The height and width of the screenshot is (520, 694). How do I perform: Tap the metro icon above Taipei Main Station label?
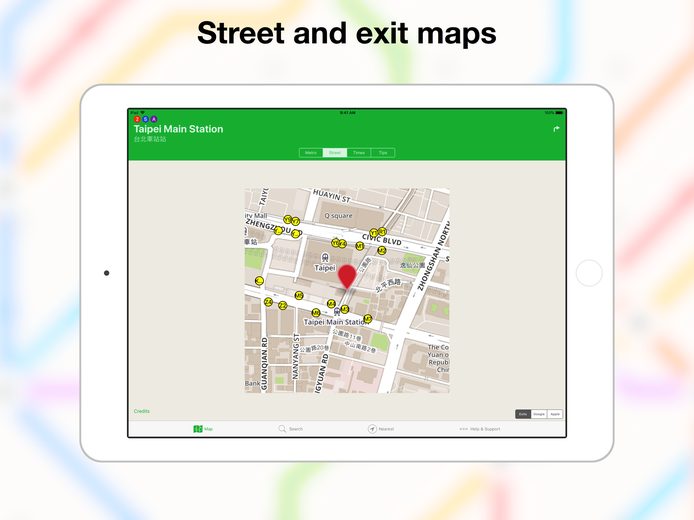[x=337, y=311]
